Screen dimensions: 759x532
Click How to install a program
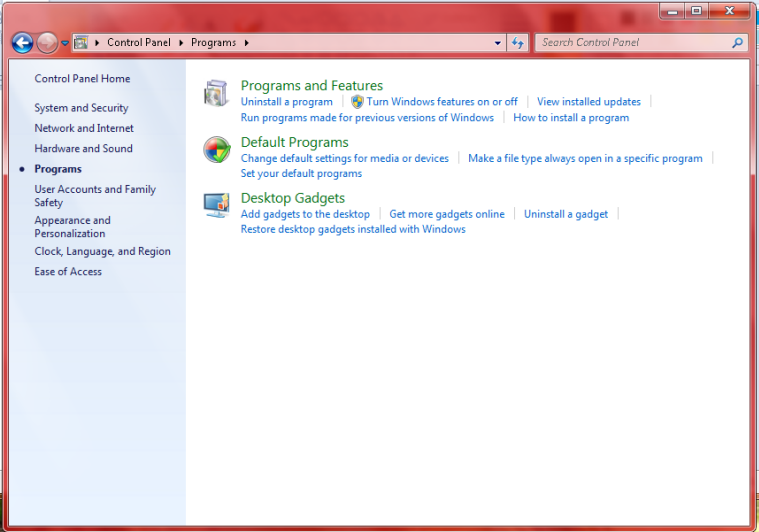pos(571,118)
